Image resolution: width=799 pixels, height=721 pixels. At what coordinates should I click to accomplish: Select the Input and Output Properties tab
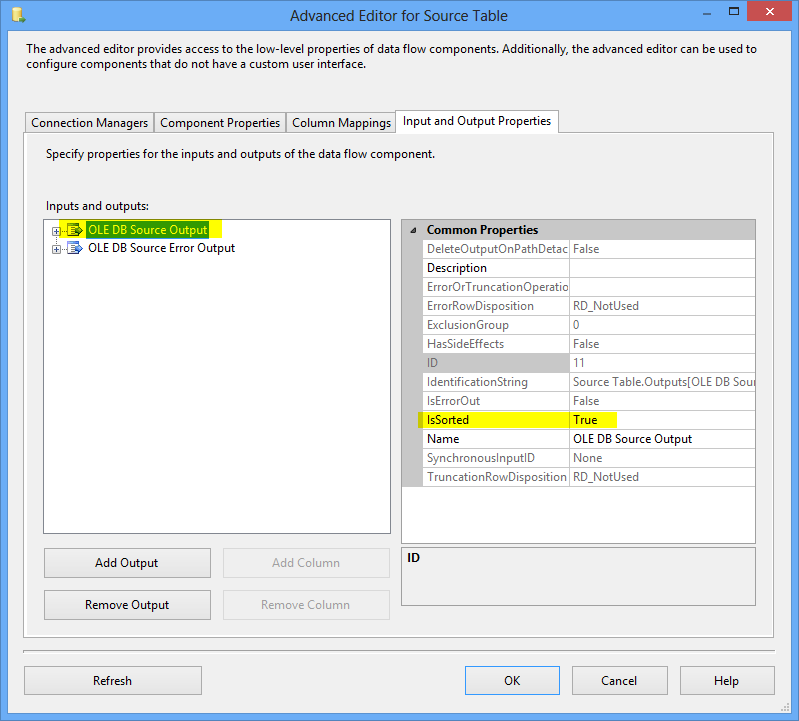477,121
